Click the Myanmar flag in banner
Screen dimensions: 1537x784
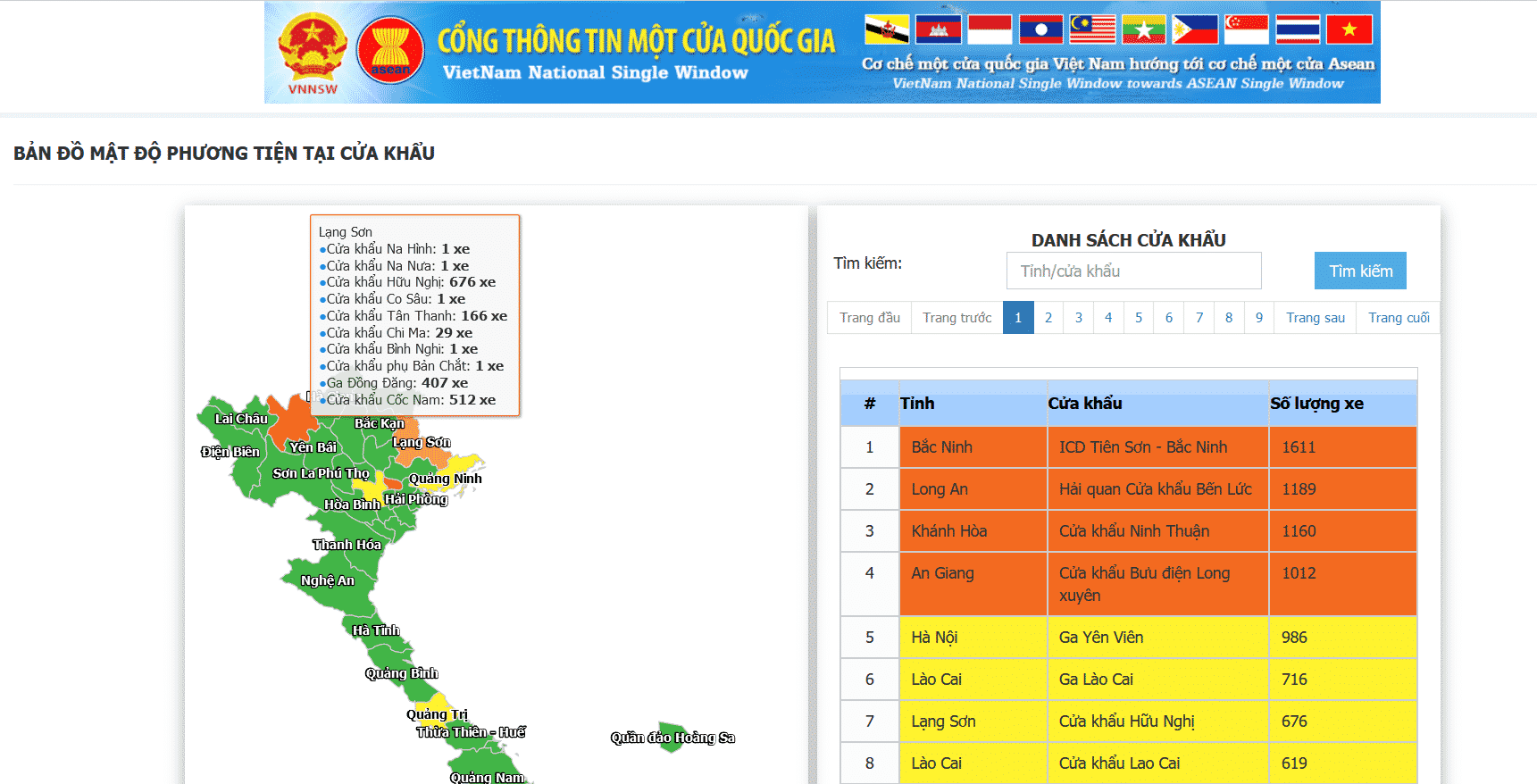coord(1144,29)
